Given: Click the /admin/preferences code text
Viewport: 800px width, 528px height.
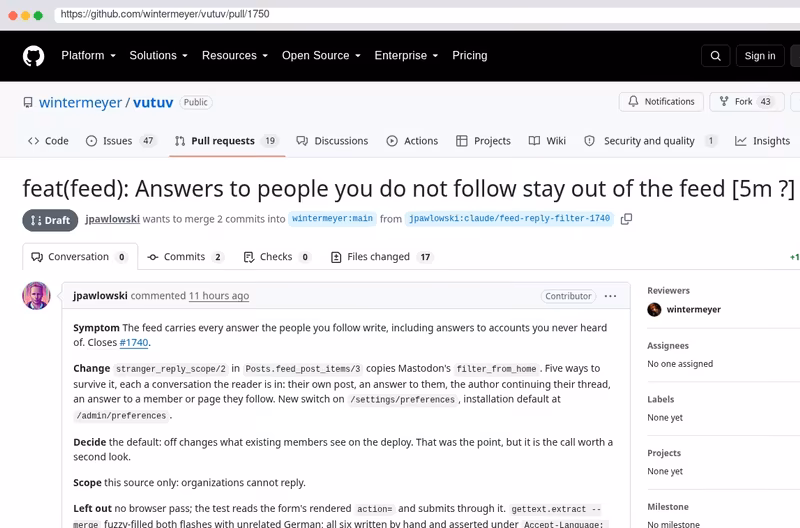Looking at the screenshot, I should click(x=121, y=416).
